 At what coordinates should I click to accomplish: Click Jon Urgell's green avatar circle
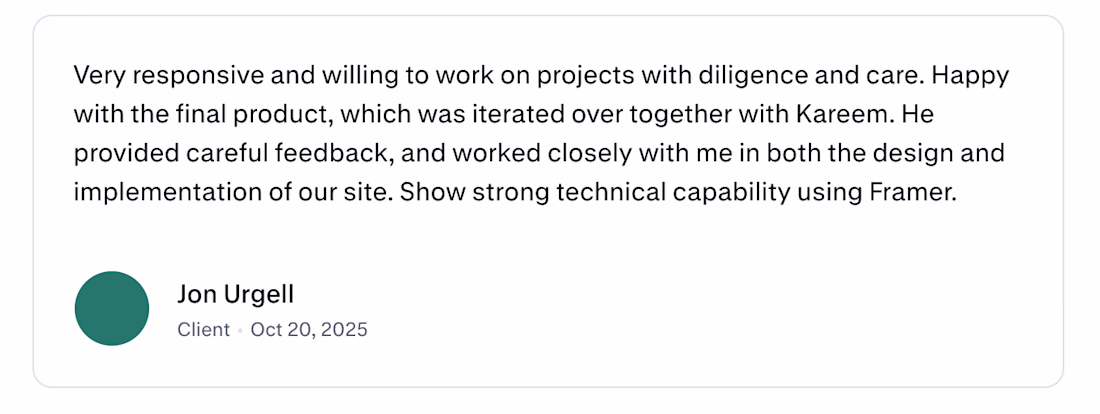pos(112,308)
